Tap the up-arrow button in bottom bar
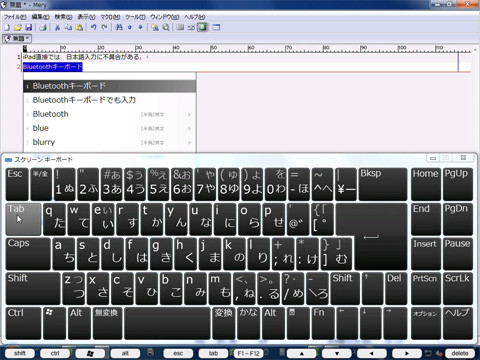The width and height of the screenshot is (480, 360). [301, 353]
